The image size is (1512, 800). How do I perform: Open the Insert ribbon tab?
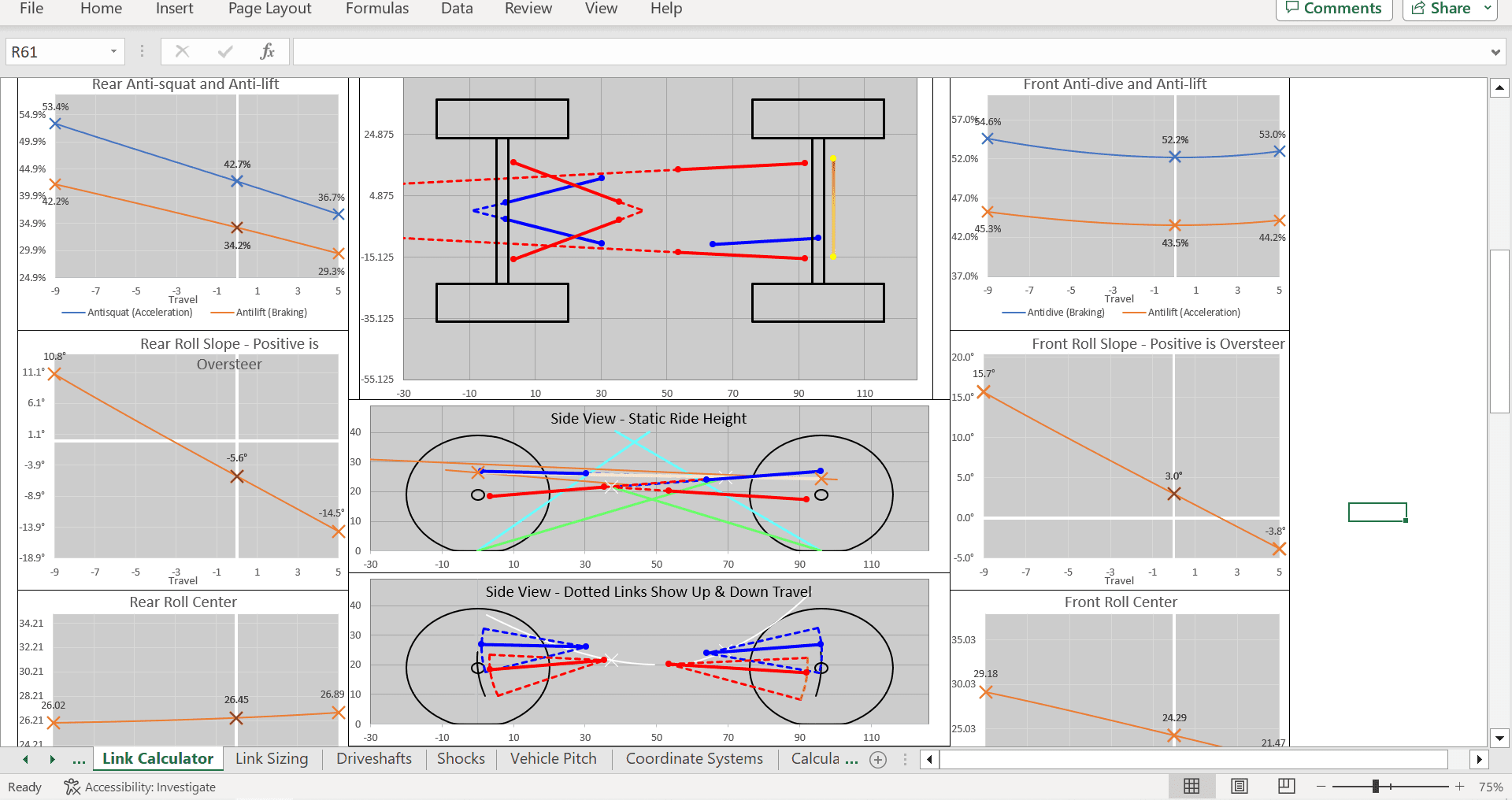click(174, 9)
